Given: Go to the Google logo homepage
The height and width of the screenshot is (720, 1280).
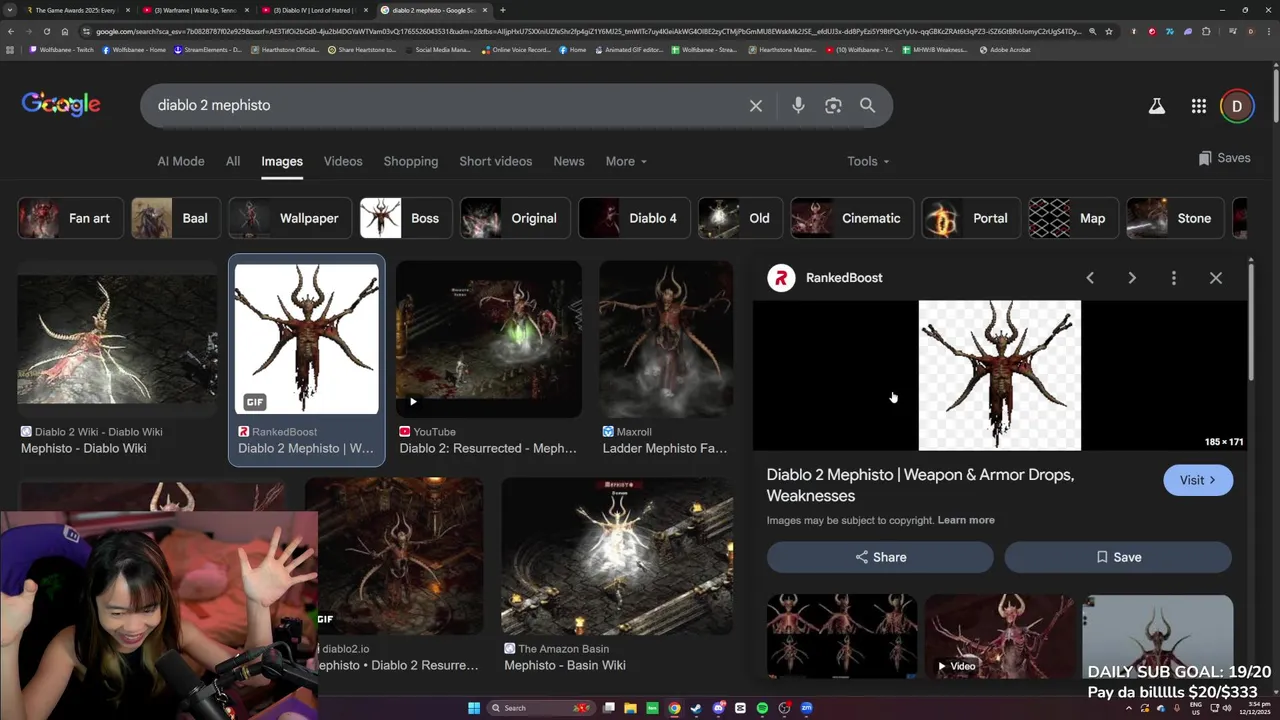Looking at the screenshot, I should [61, 104].
